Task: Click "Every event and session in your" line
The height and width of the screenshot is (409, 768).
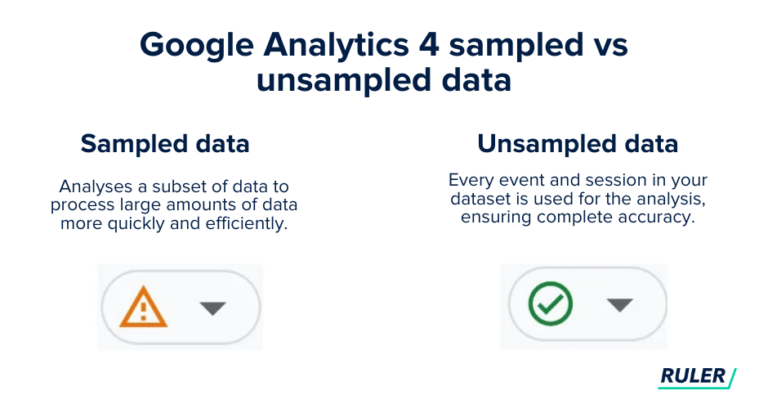Action: point(577,180)
